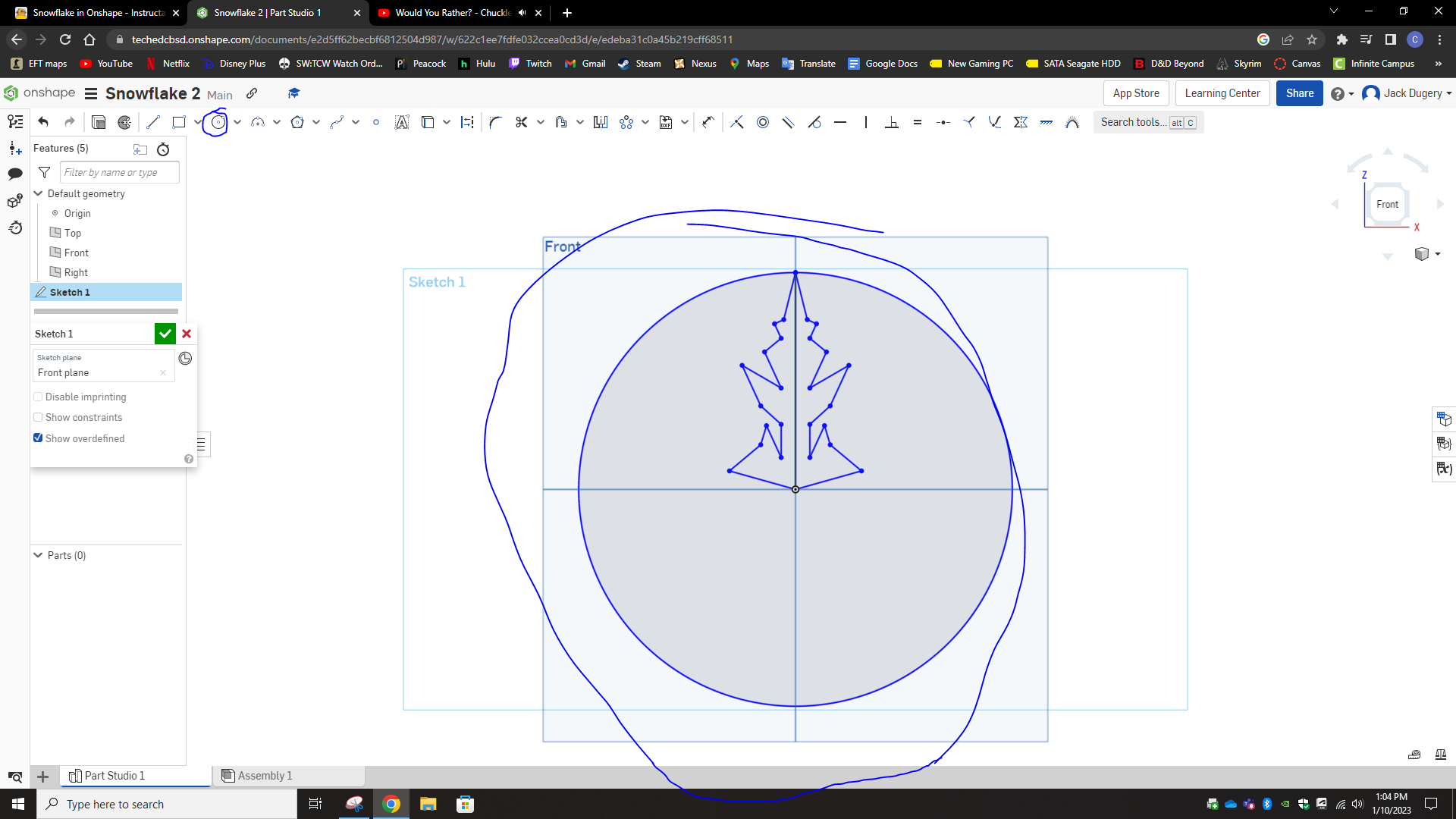Open the Jack Dugery account menu

pos(1407,93)
